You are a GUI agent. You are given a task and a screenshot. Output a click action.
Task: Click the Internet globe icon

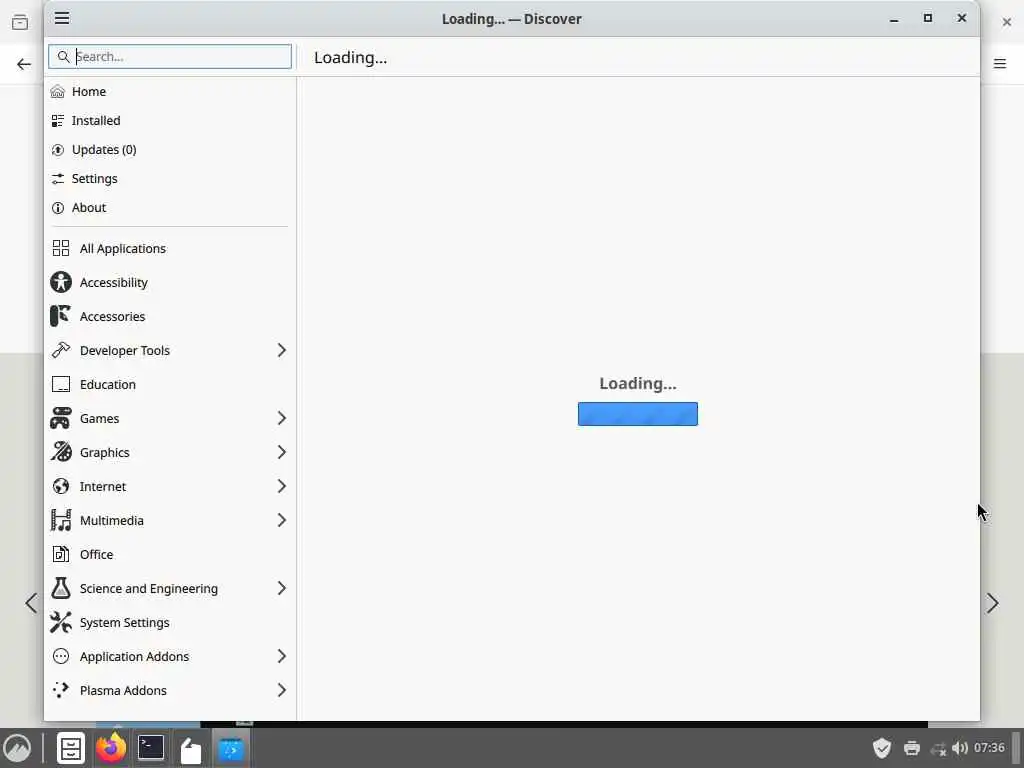point(61,486)
